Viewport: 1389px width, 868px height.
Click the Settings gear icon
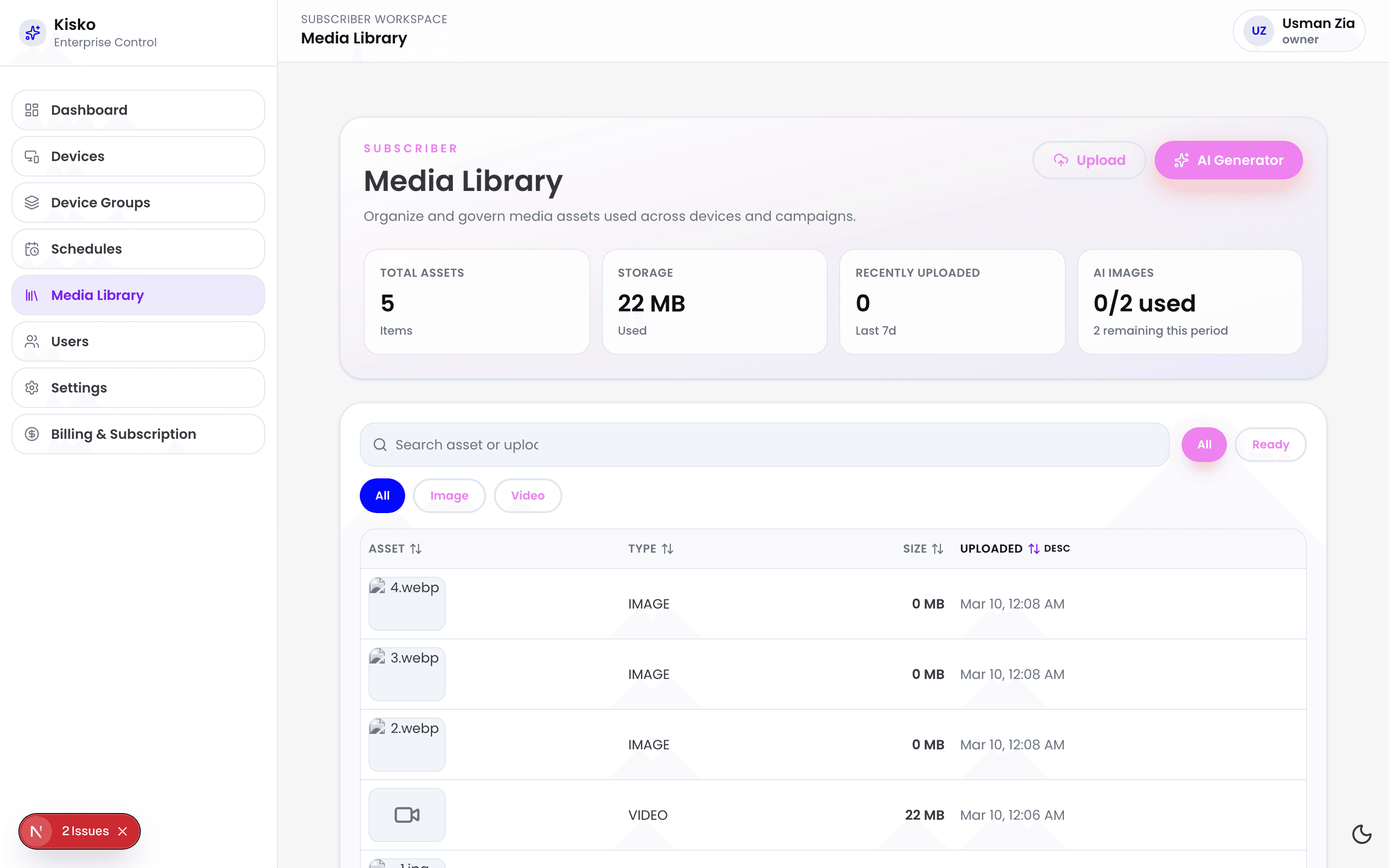(31, 388)
